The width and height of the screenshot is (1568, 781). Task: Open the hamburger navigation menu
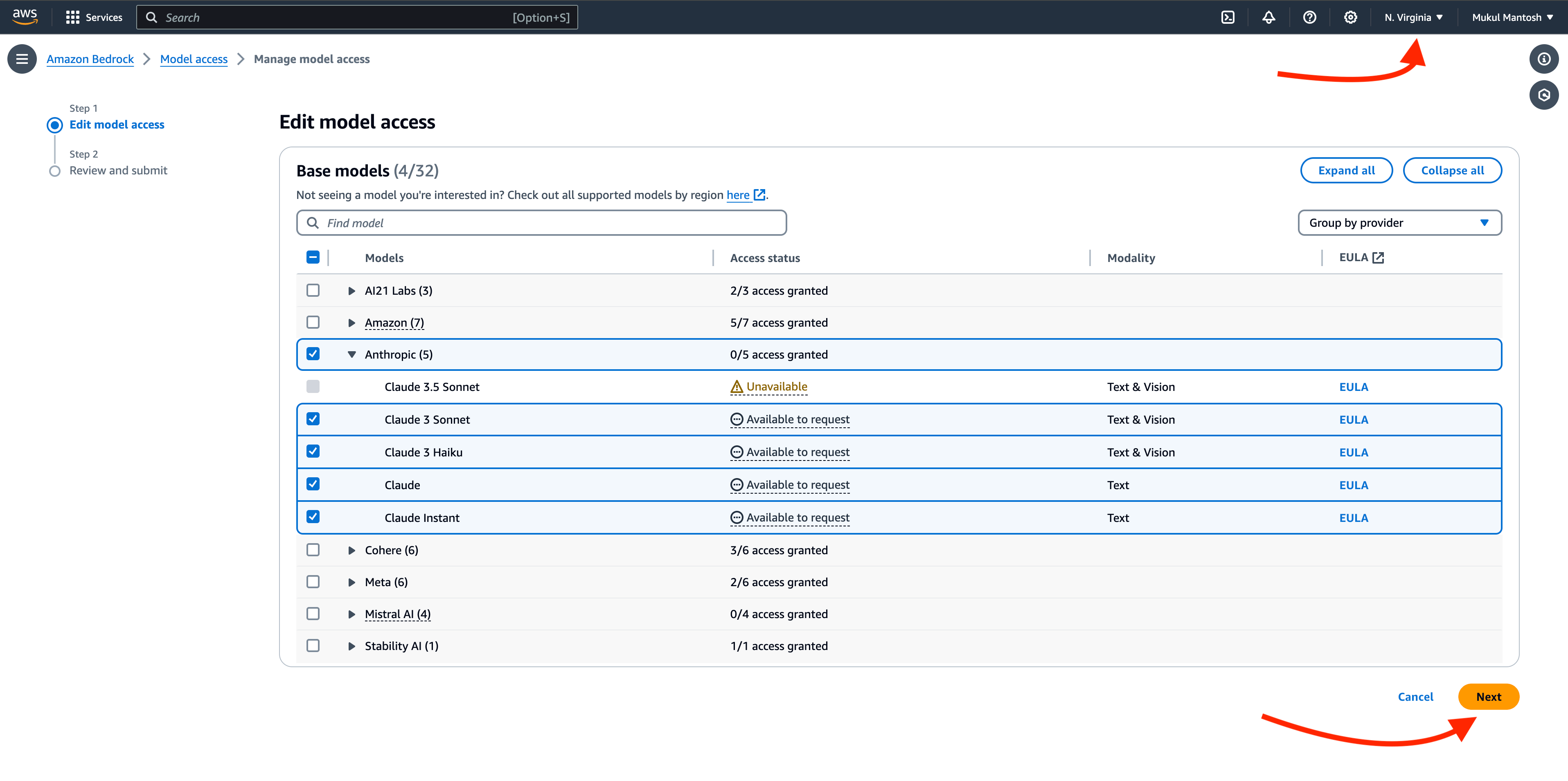pos(22,59)
